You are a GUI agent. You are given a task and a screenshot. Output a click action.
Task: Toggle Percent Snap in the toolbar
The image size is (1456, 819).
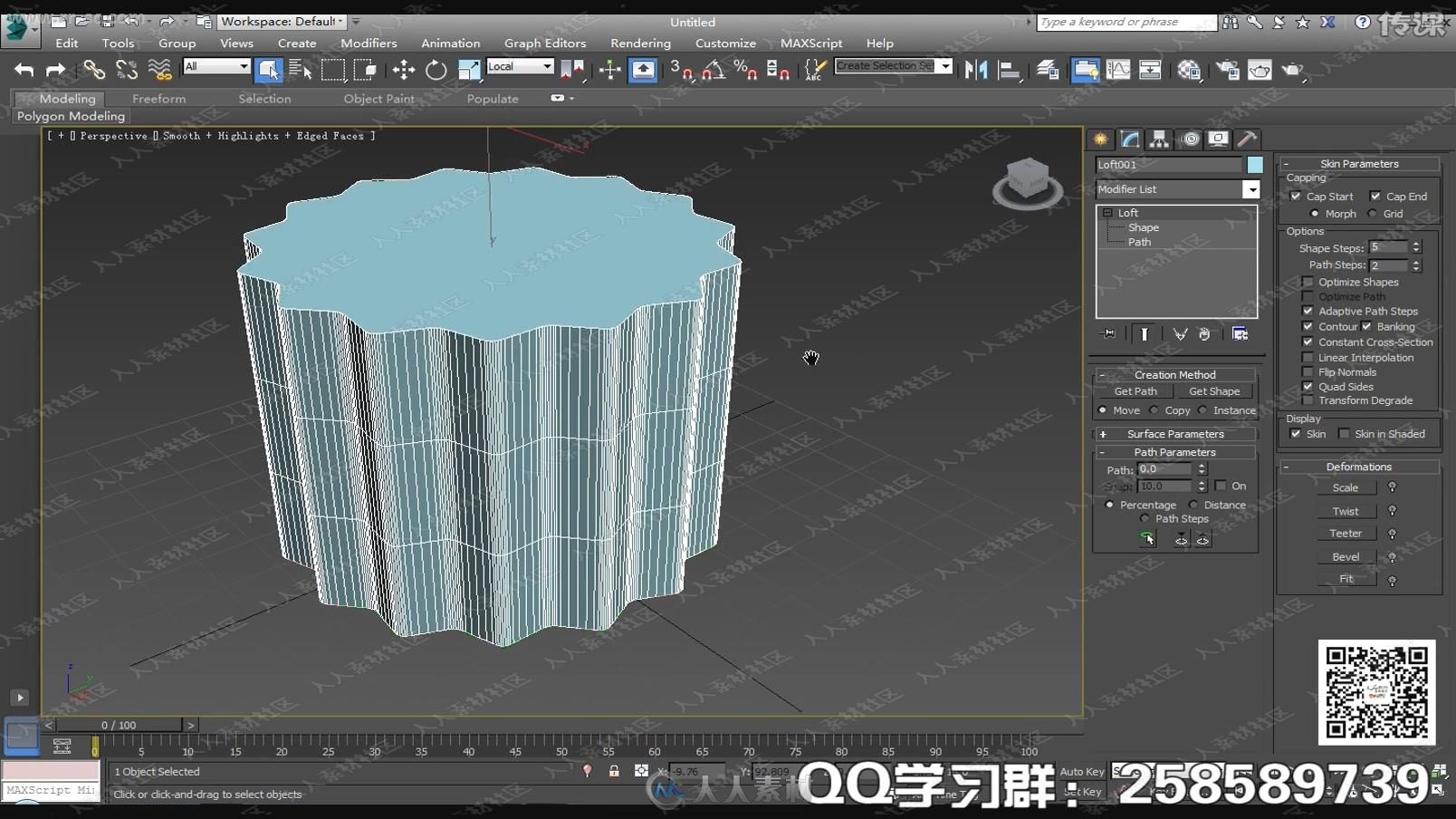pyautogui.click(x=745, y=70)
